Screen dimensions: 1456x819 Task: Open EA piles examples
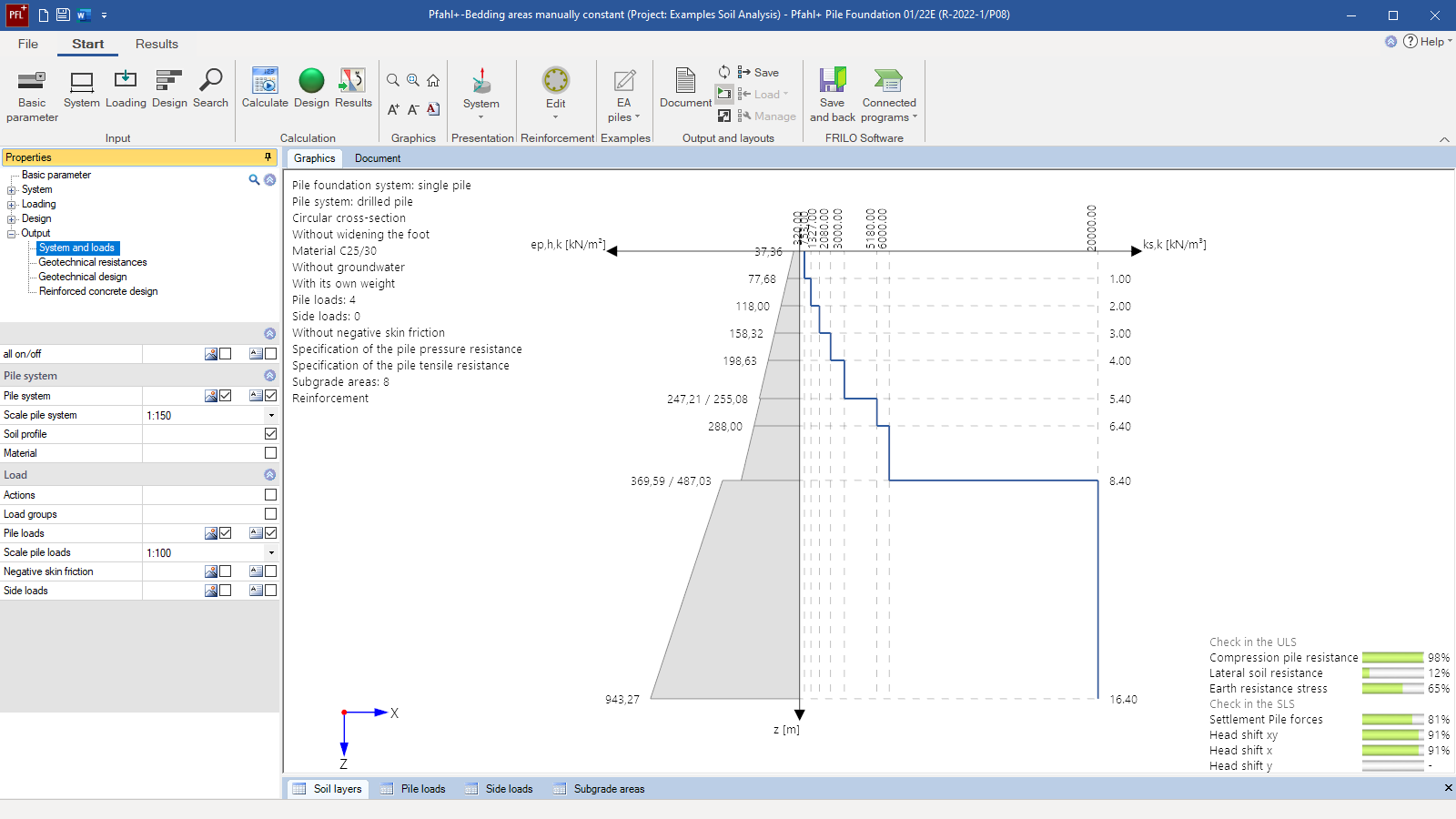click(x=624, y=96)
